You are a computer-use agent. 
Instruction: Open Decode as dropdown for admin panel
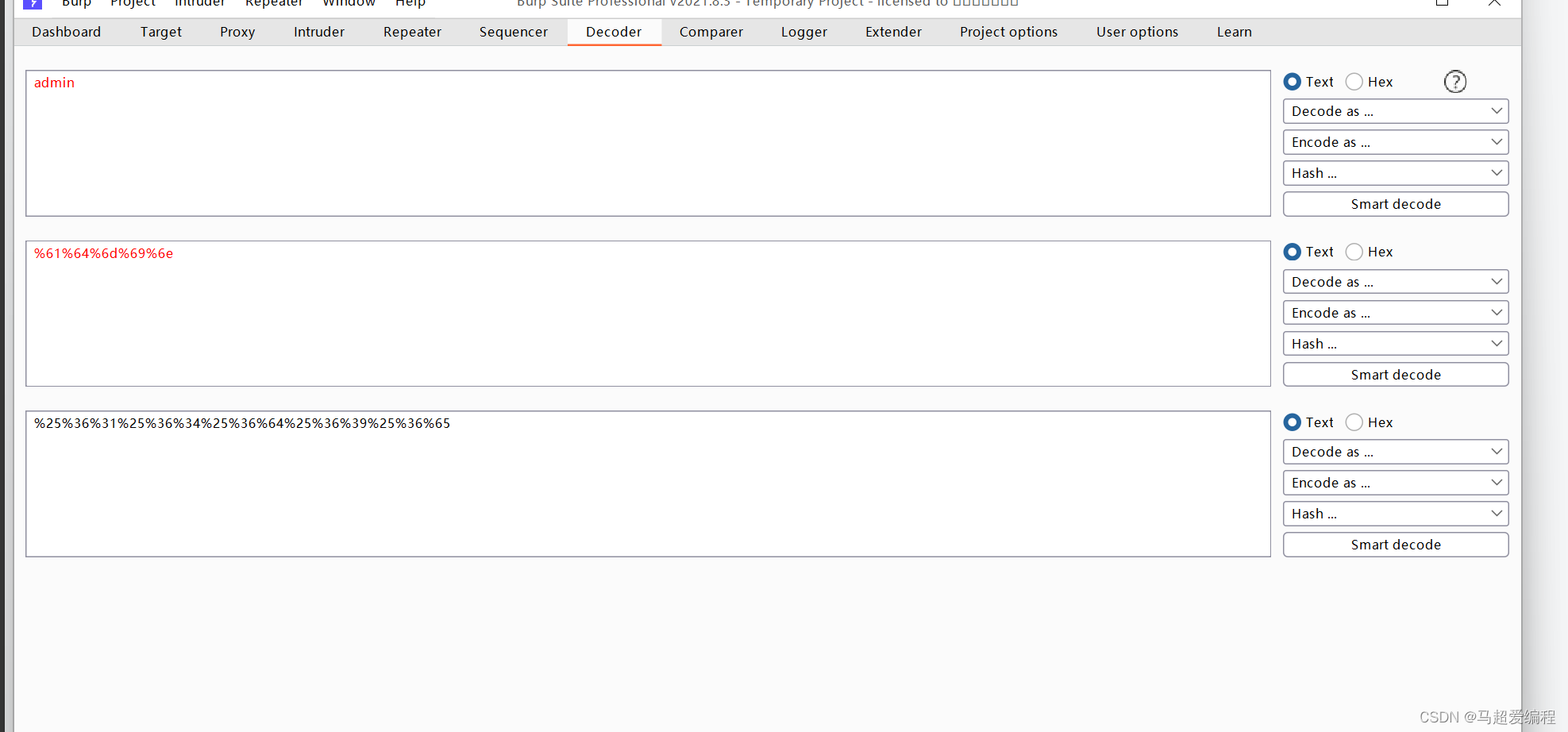1396,111
